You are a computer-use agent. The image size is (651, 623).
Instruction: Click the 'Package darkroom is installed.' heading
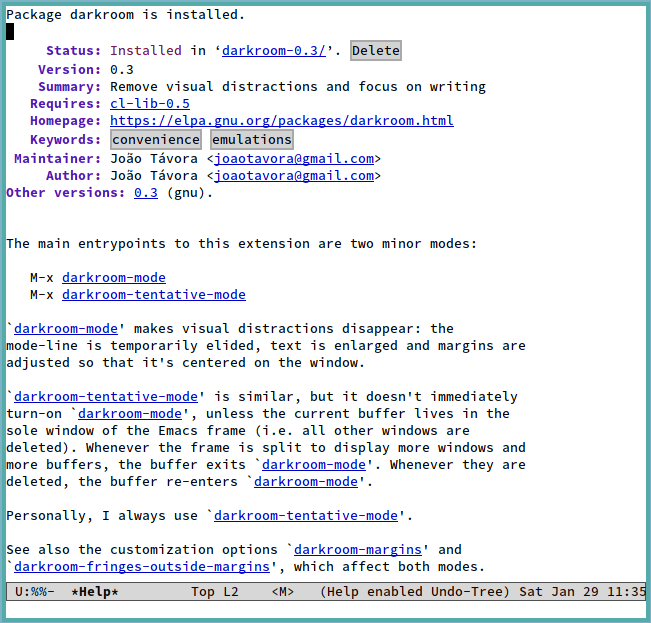click(x=125, y=15)
